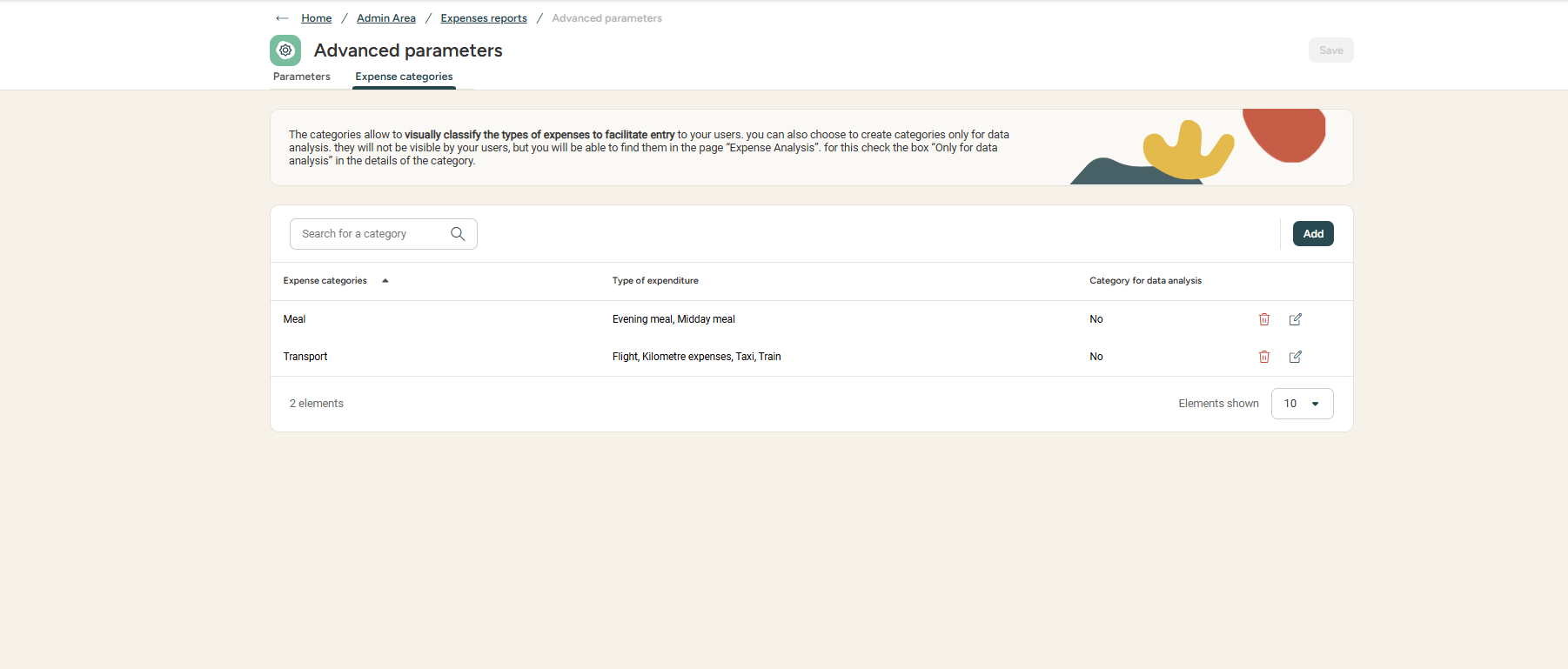Delete the Transport category
The width and height of the screenshot is (1568, 669).
(1263, 357)
